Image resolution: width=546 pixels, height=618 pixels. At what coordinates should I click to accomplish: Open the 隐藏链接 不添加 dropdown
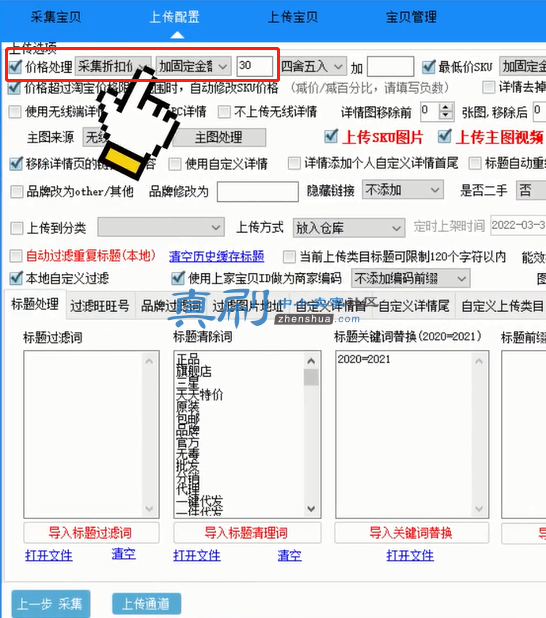(403, 190)
